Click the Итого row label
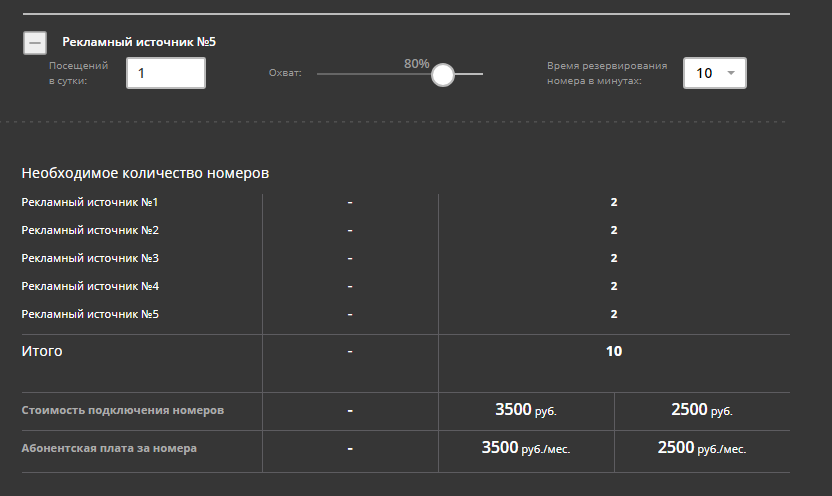832x496 pixels. pos(42,351)
